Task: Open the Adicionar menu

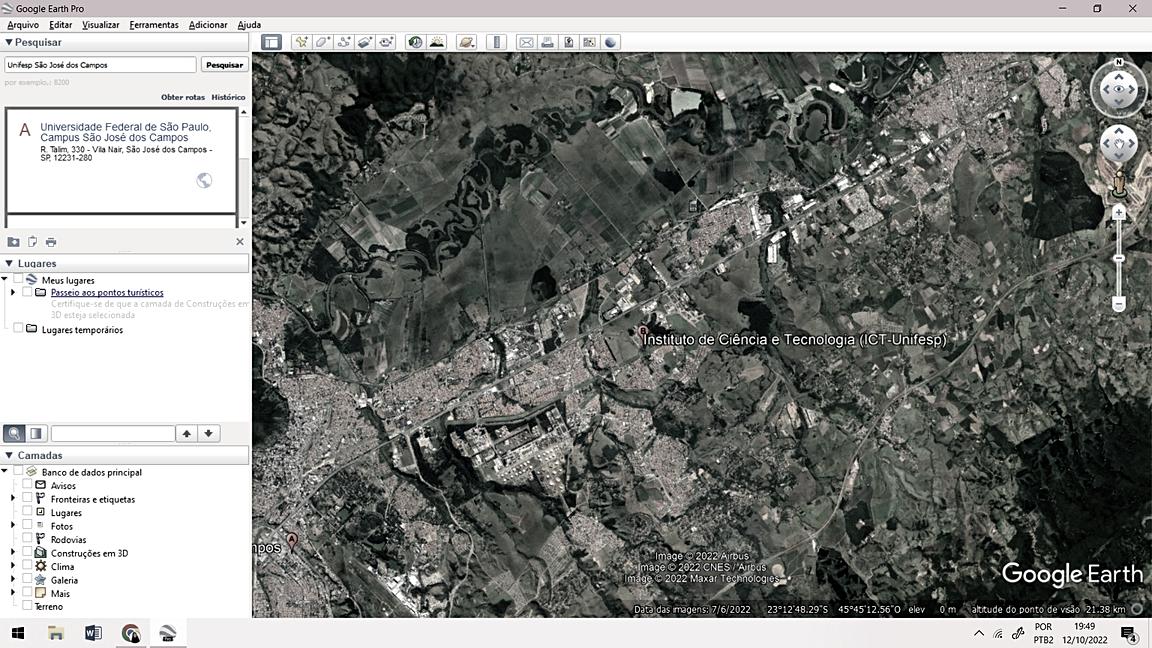Action: click(x=208, y=25)
